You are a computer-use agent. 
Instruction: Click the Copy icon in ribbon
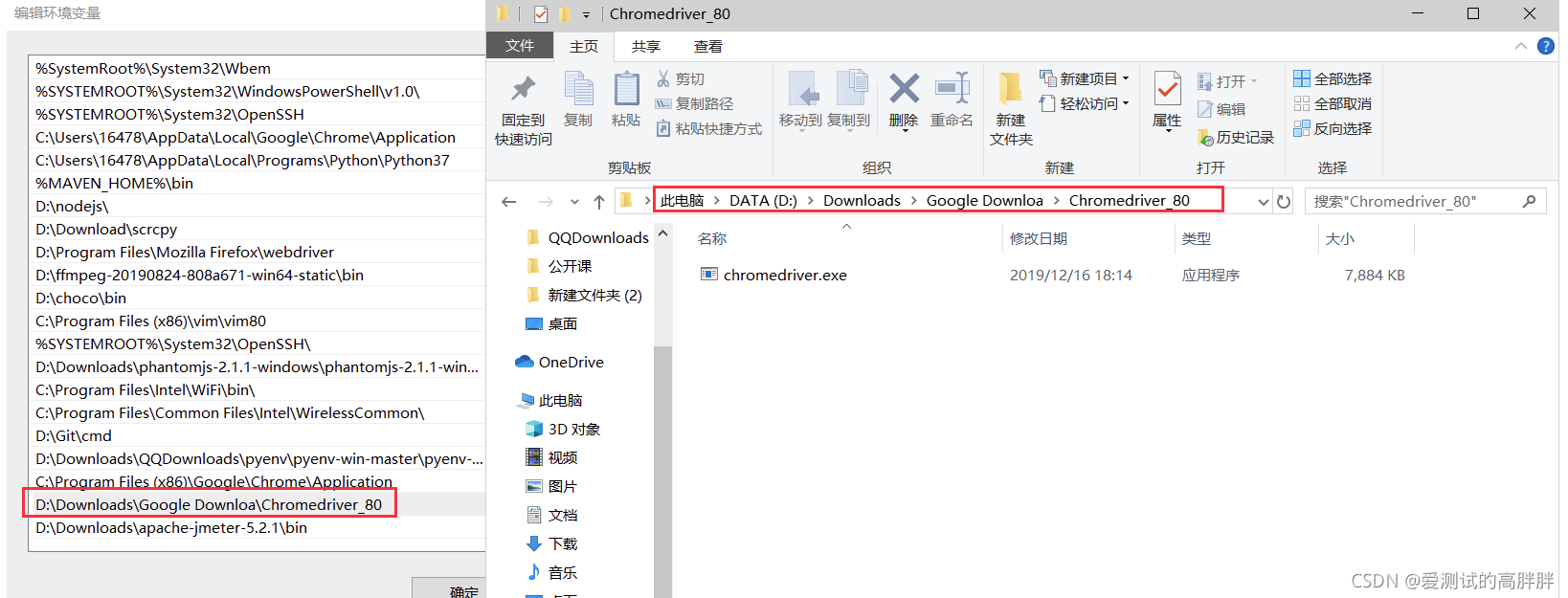pyautogui.click(x=578, y=89)
